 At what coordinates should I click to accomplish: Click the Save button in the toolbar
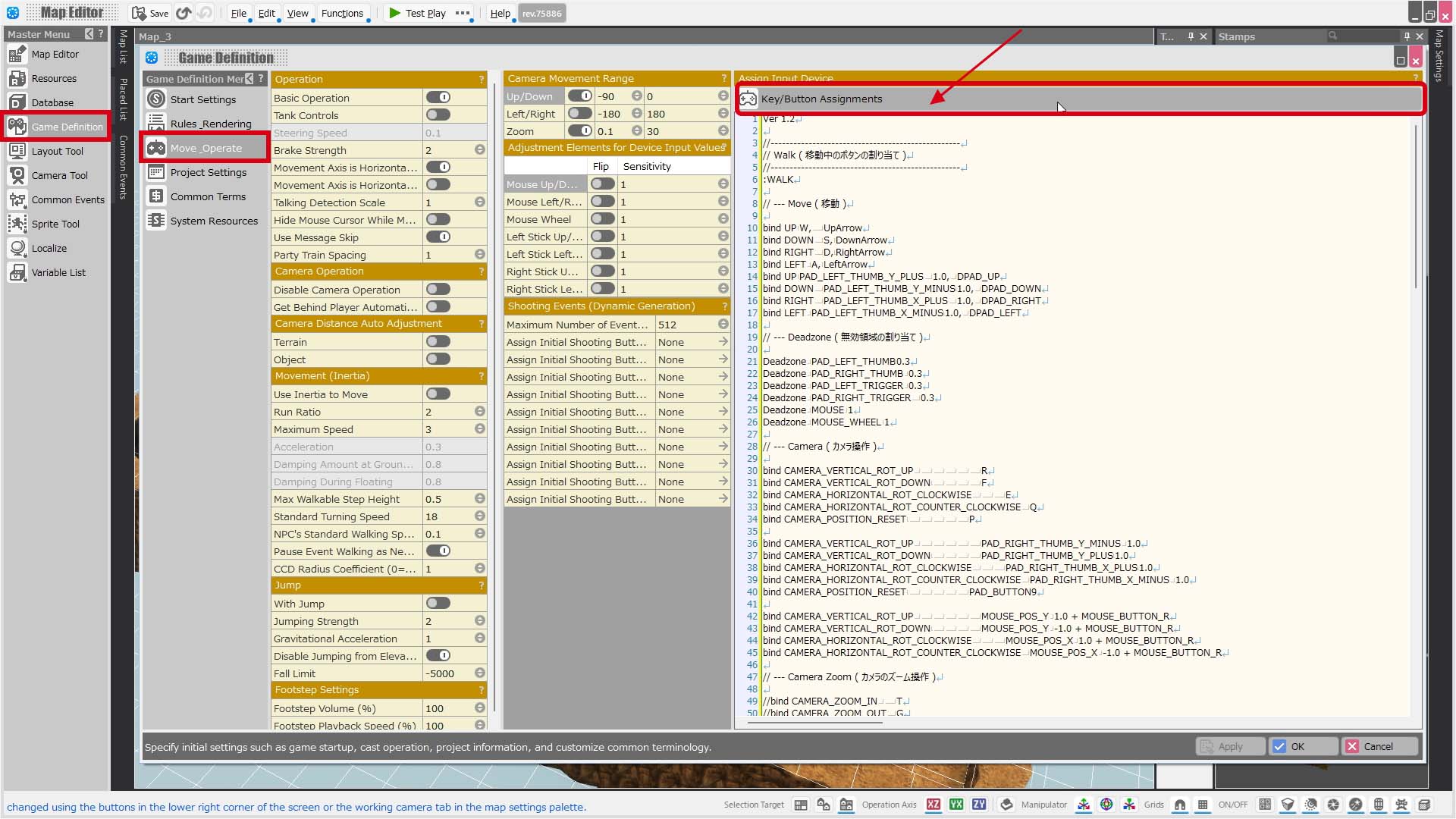click(x=150, y=13)
